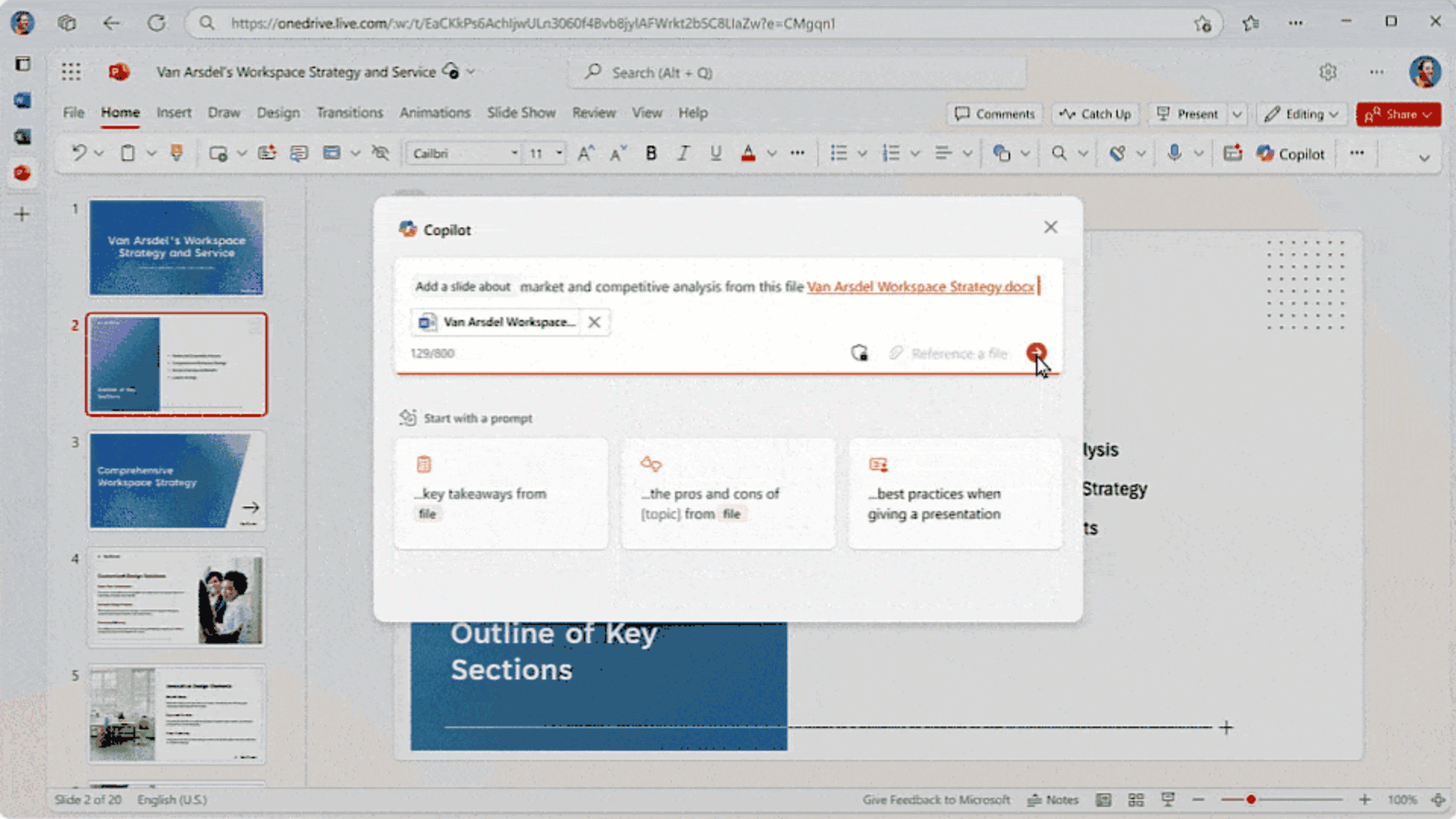1456x819 pixels.
Task: Open the Slide Show tab
Action: point(521,113)
